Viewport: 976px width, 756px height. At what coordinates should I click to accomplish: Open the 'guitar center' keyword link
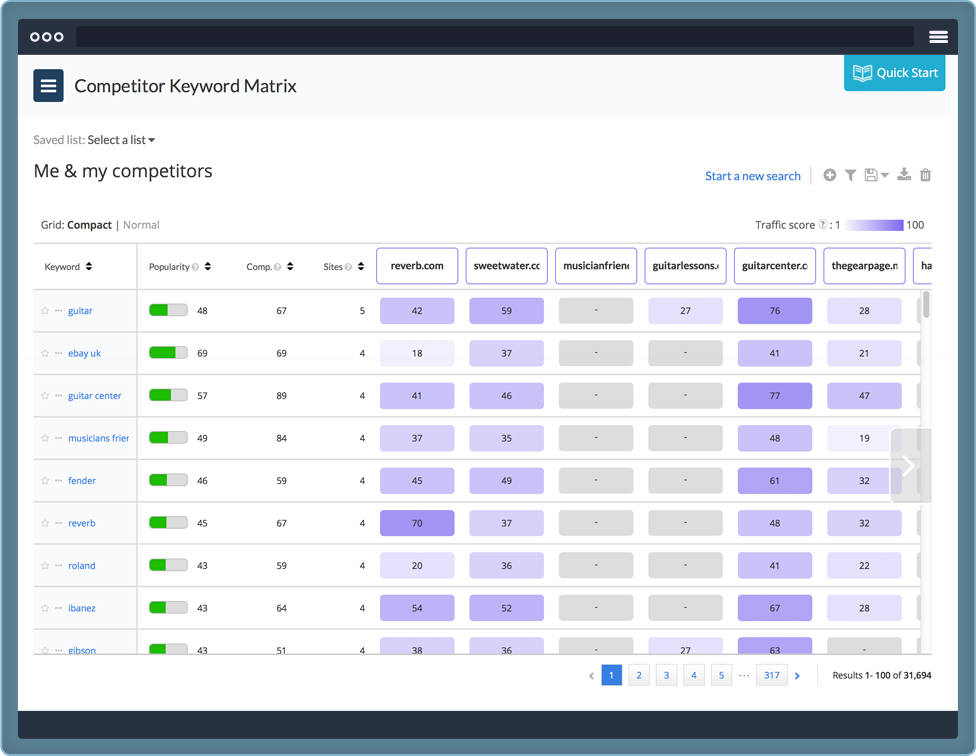click(x=95, y=396)
